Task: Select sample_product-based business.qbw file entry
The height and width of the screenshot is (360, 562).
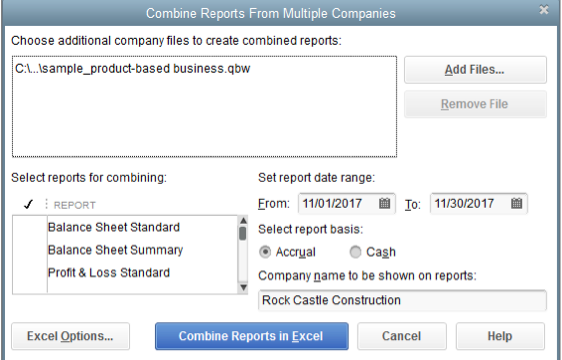Action: click(133, 68)
